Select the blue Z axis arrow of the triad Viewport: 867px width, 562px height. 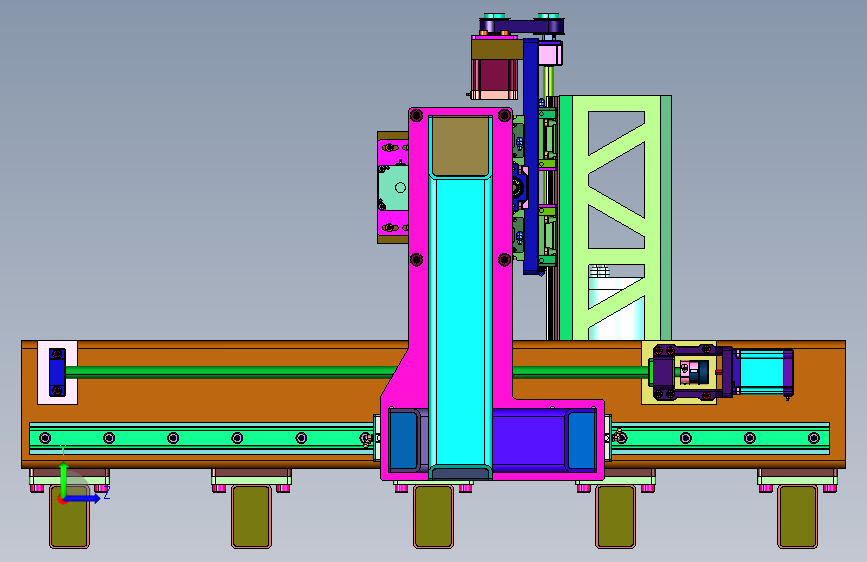point(83,498)
